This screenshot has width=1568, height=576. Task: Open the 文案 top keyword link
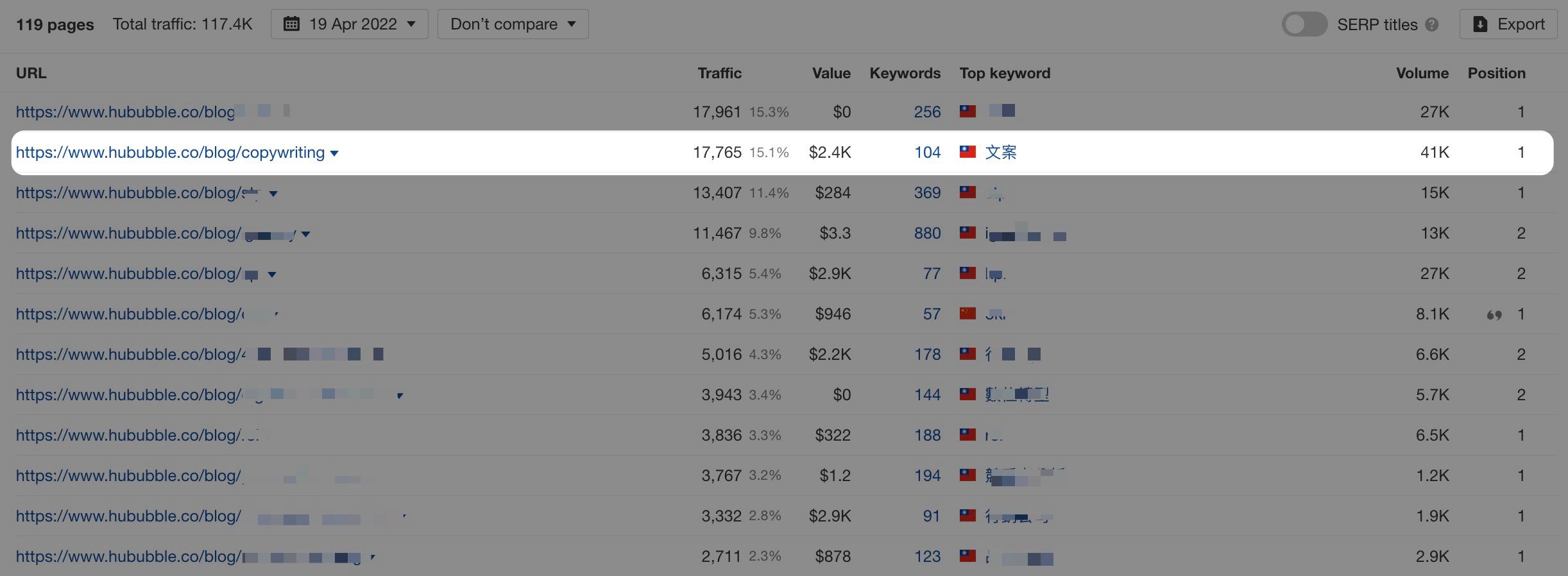(x=1000, y=152)
